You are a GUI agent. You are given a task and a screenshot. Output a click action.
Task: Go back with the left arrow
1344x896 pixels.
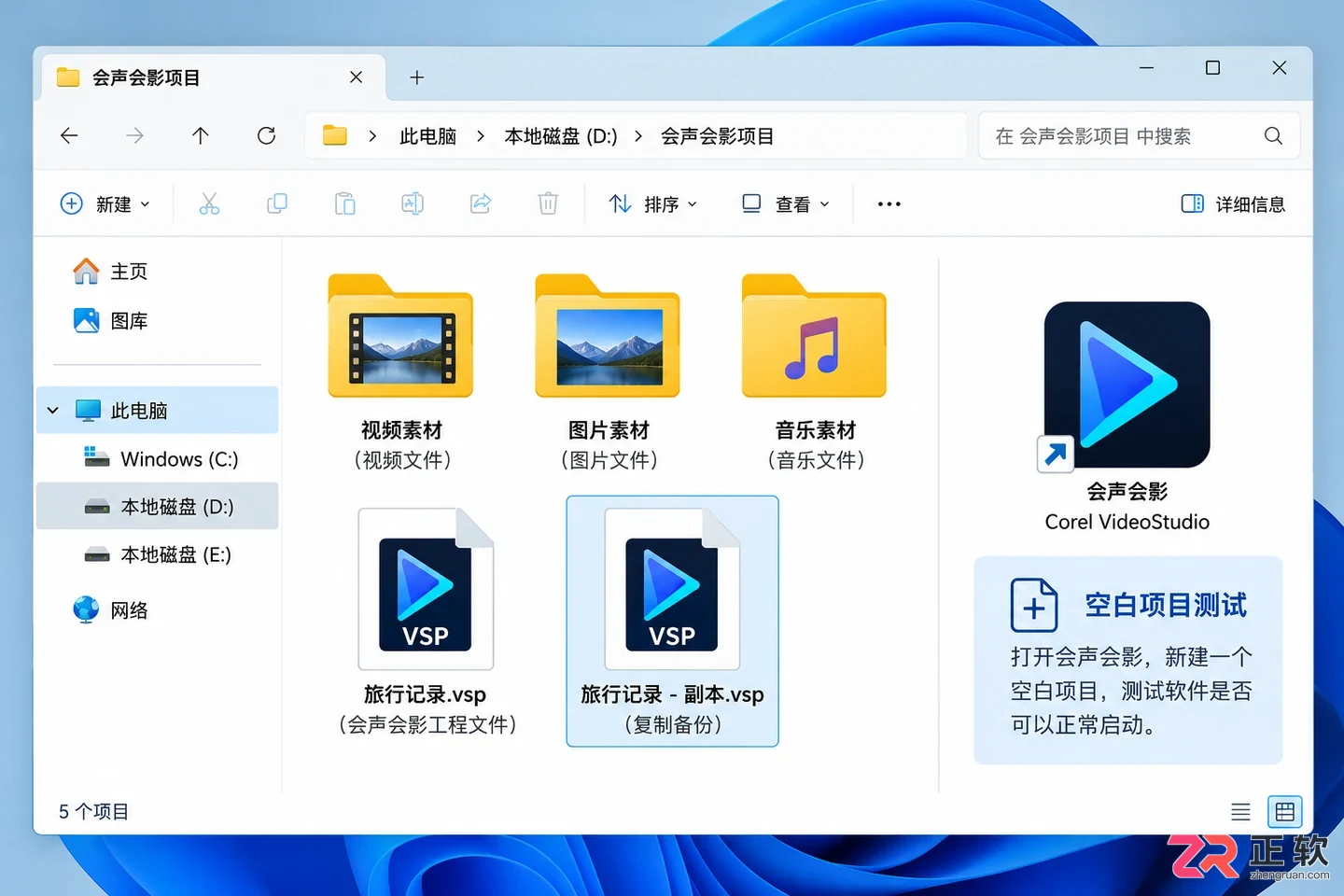(69, 136)
